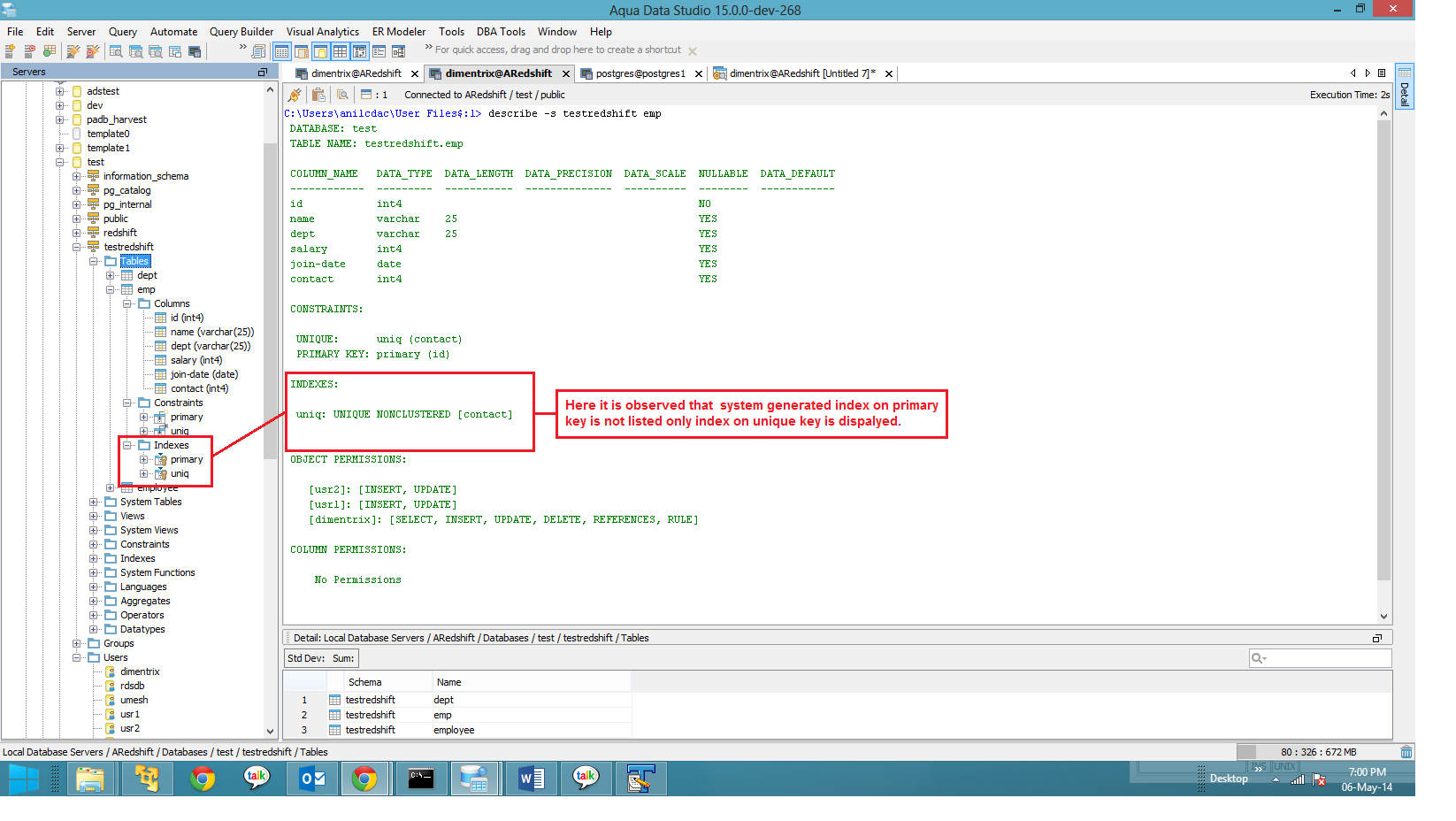
Task: Collapse the test database node
Action: coord(60,162)
